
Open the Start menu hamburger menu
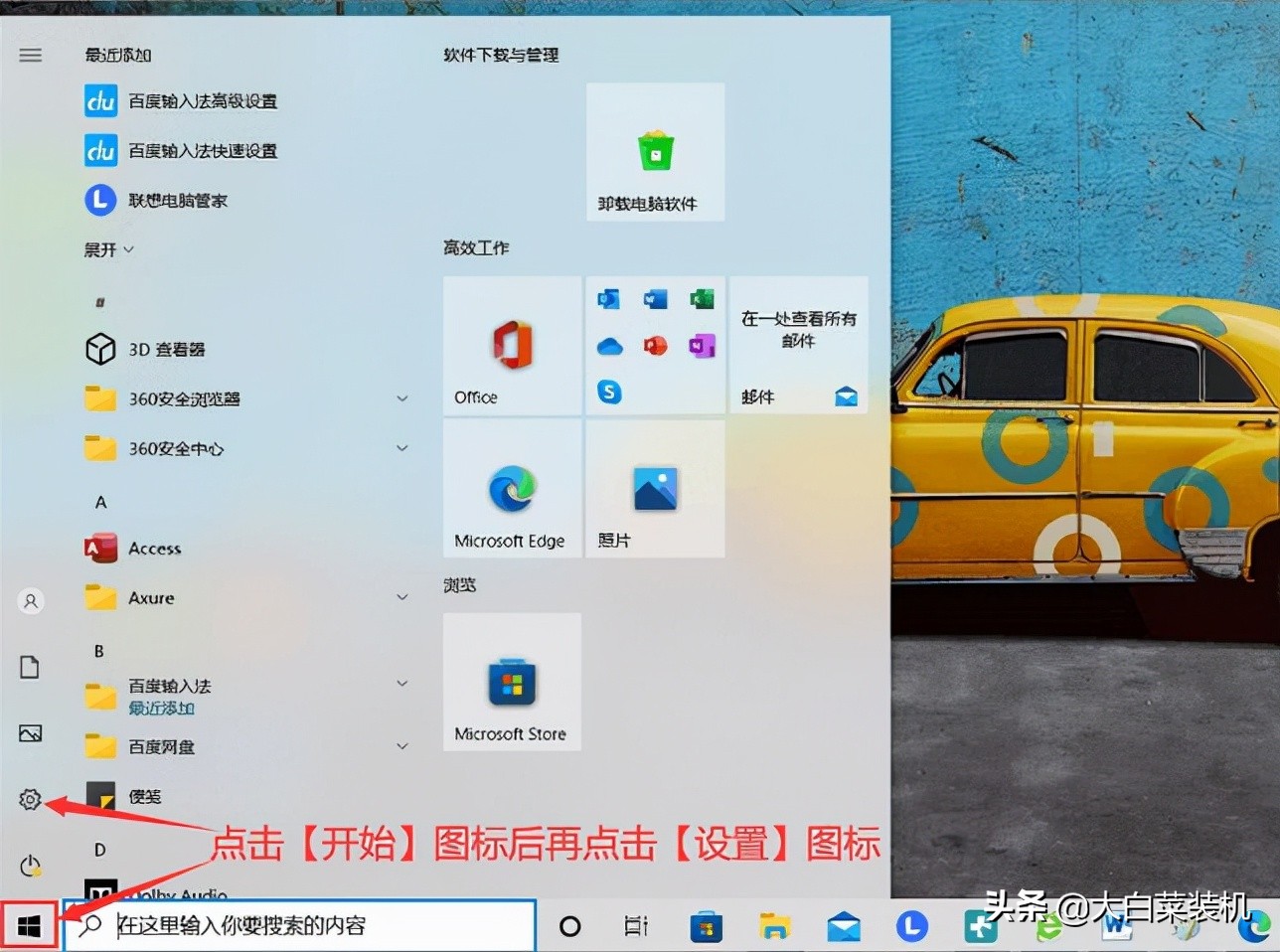[x=30, y=55]
